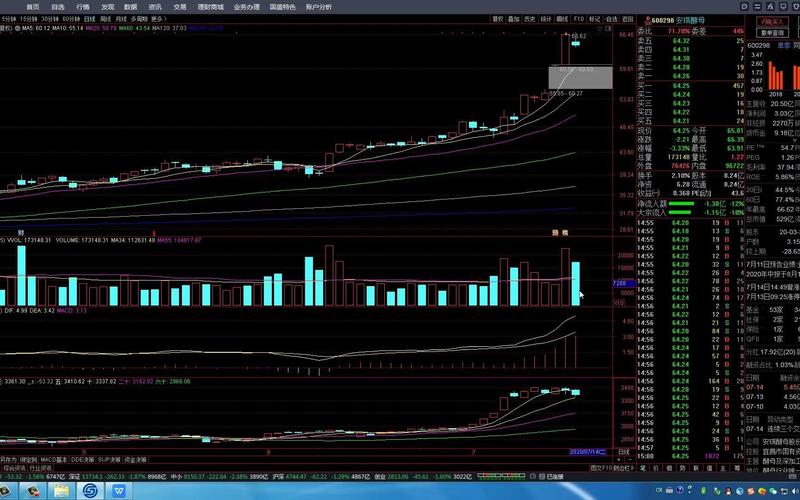This screenshot has width=800, height=500.
Task: Open the 理财商城 menu
Action: tap(211, 7)
